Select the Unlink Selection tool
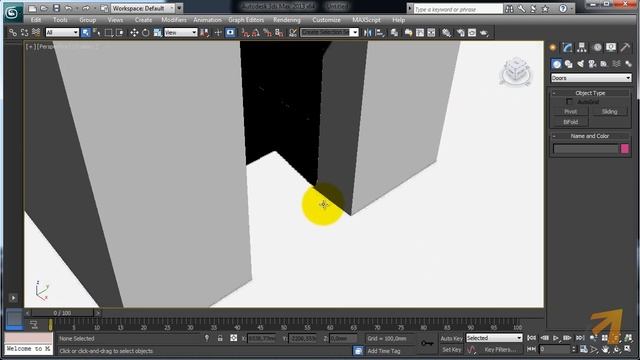 (24, 33)
